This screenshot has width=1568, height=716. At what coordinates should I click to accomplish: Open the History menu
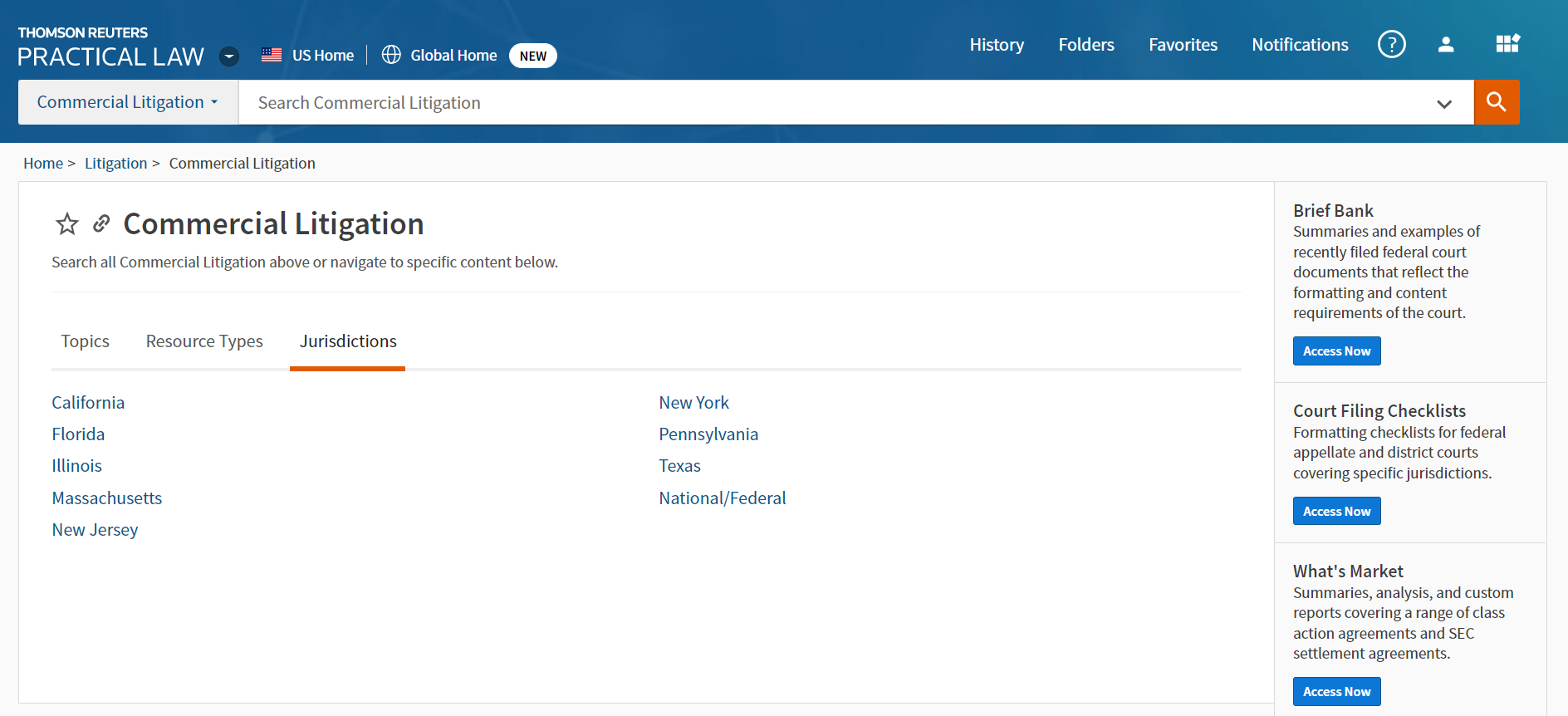997,45
